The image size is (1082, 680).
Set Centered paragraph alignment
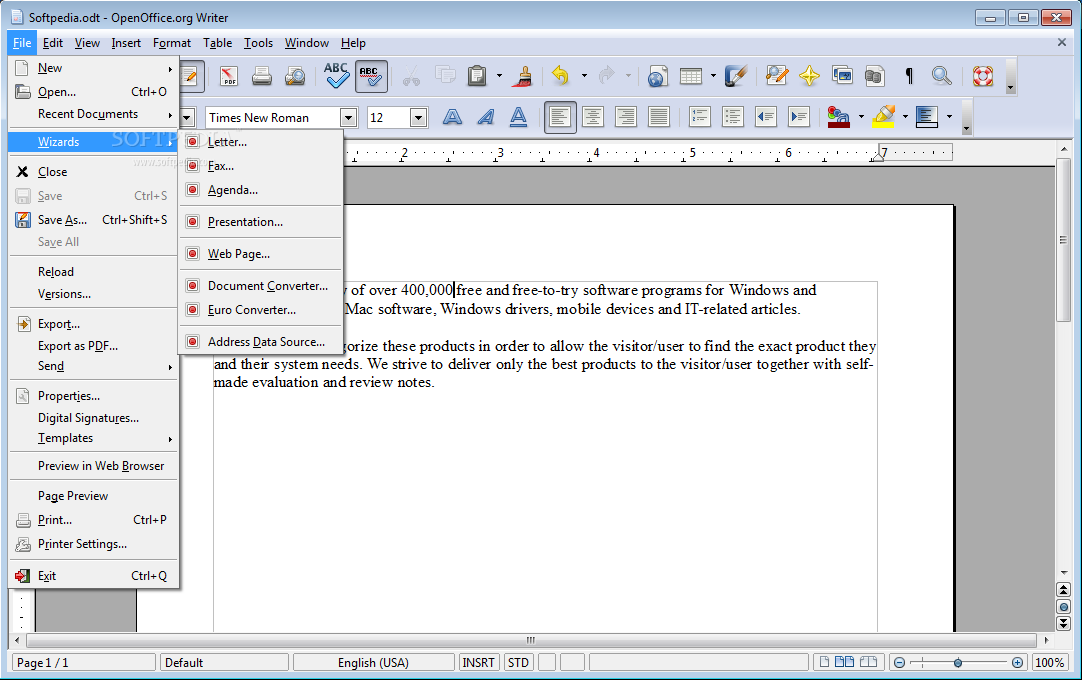593,117
